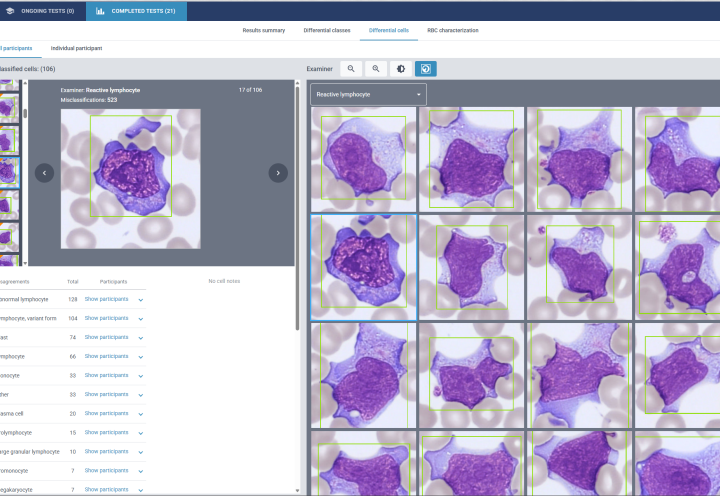
Task: Toggle the contrast adjustment icon
Action: point(401,69)
